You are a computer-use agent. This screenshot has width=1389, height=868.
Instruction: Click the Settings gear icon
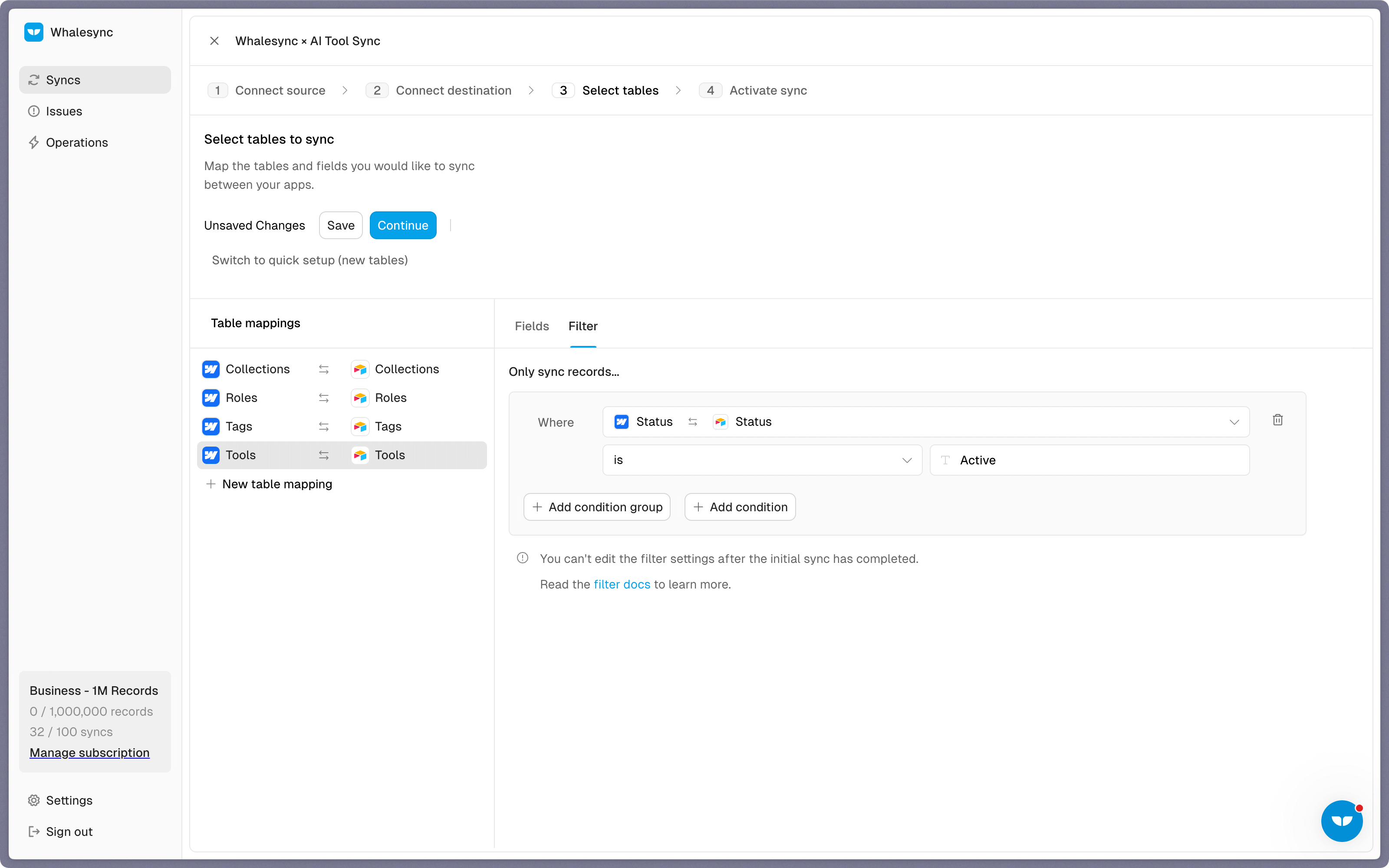(34, 800)
